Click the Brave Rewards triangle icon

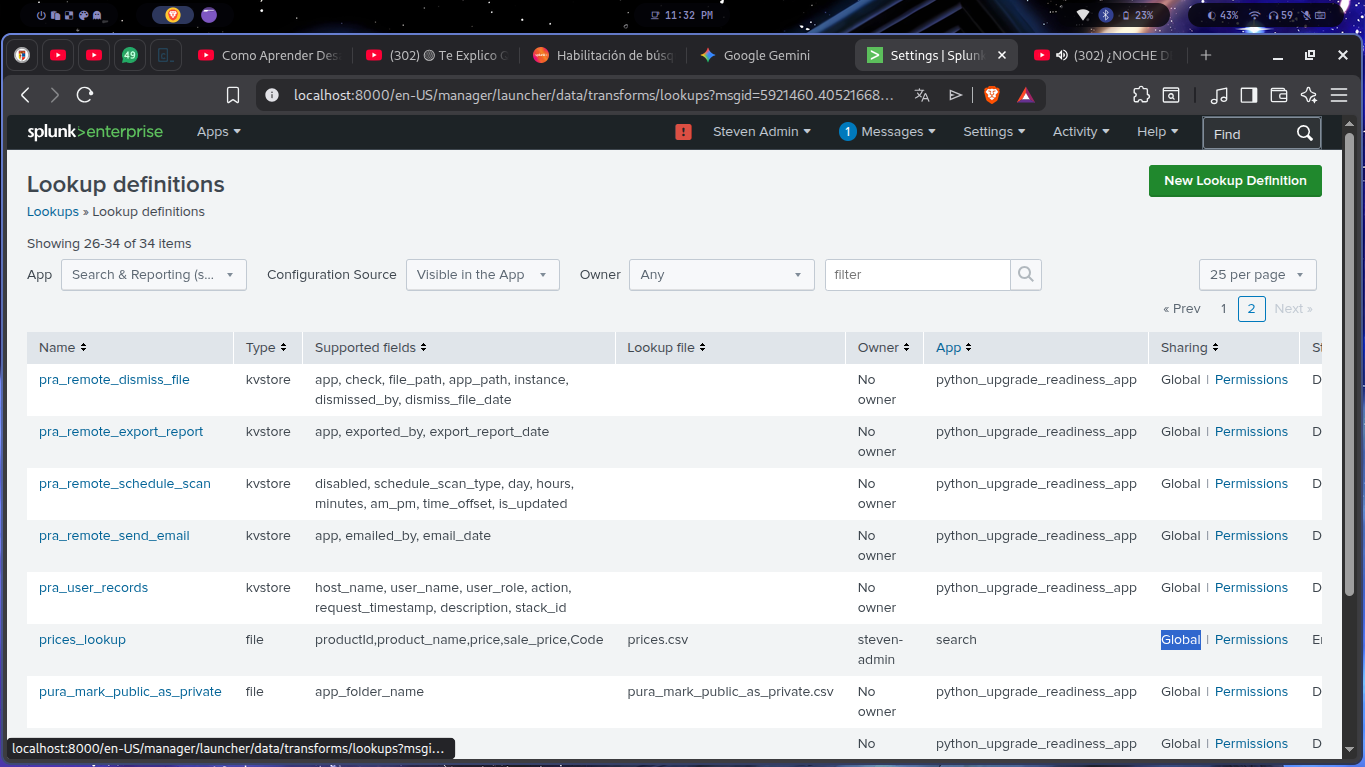click(1025, 95)
